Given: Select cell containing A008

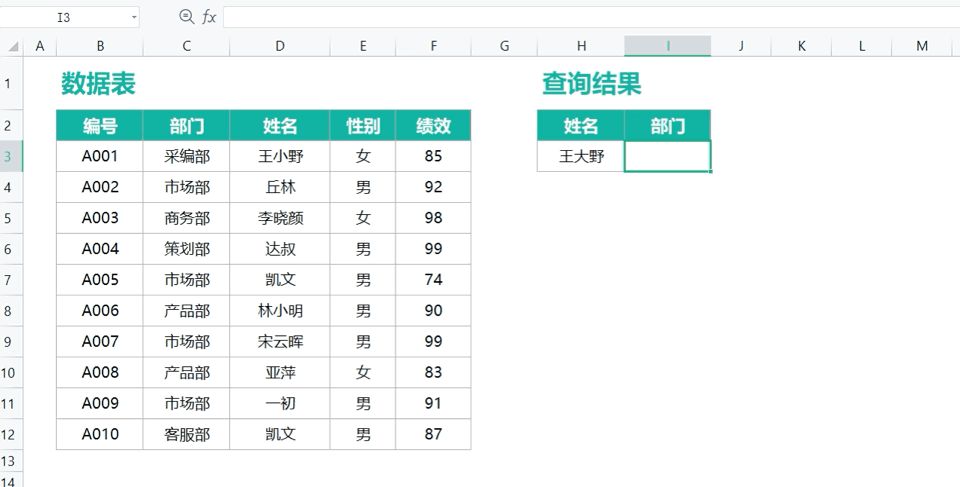Looking at the screenshot, I should [x=100, y=372].
